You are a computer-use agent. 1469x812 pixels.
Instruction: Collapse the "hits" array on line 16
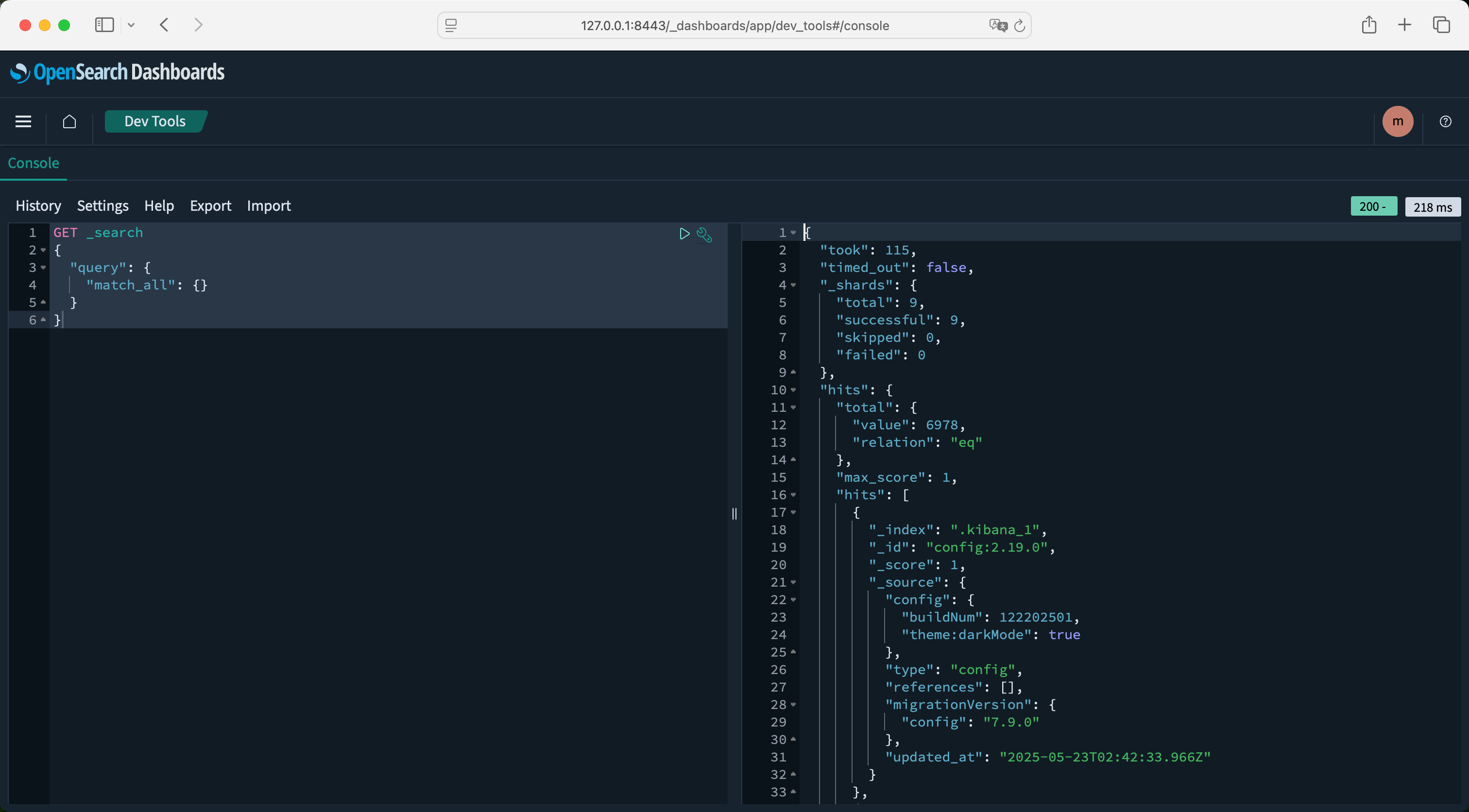point(793,495)
